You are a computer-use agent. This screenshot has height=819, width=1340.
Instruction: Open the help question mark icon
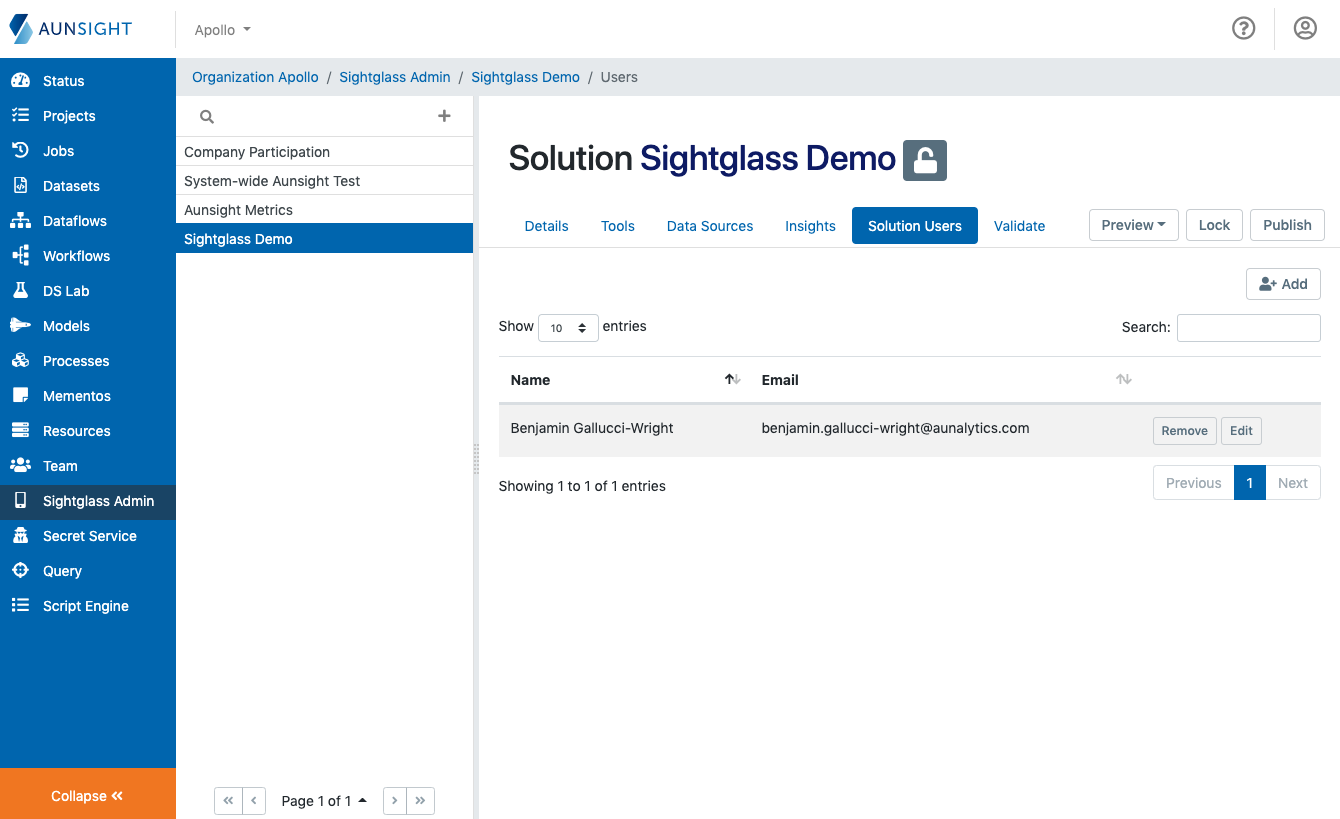[1243, 28]
